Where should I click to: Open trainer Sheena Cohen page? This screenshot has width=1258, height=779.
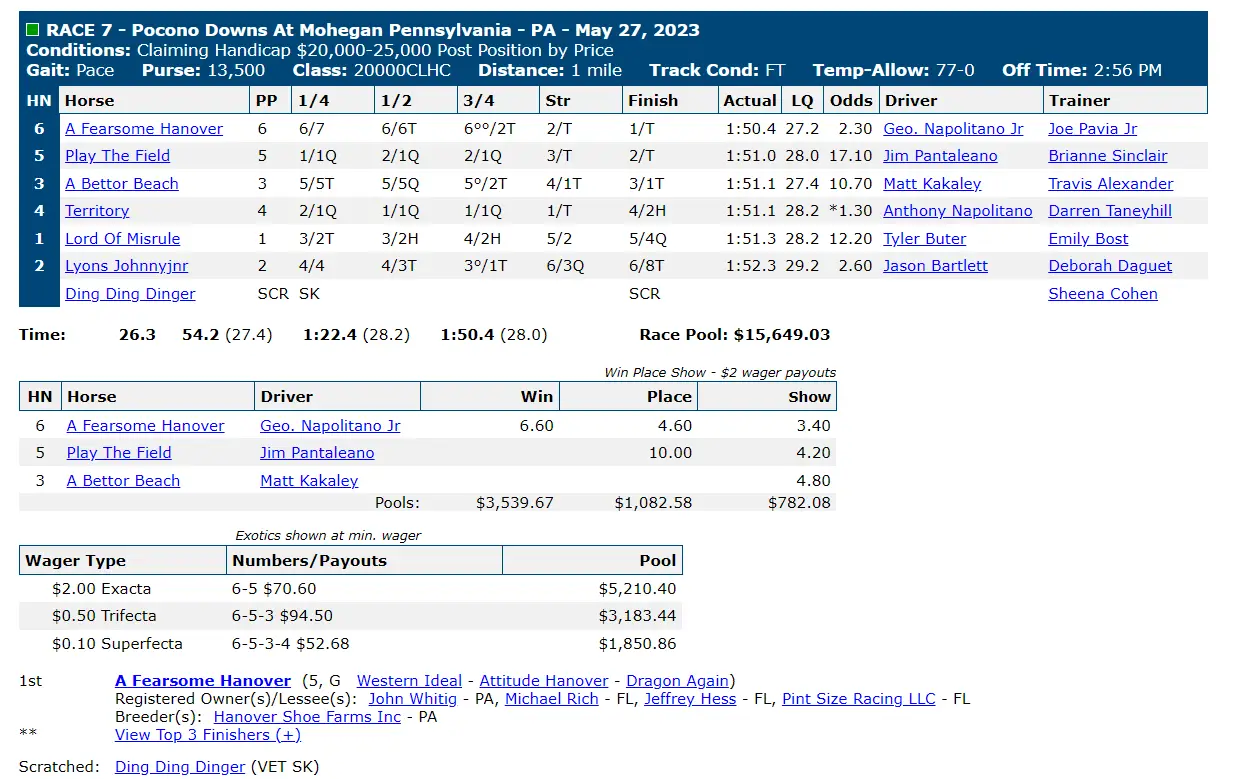[x=1102, y=294]
